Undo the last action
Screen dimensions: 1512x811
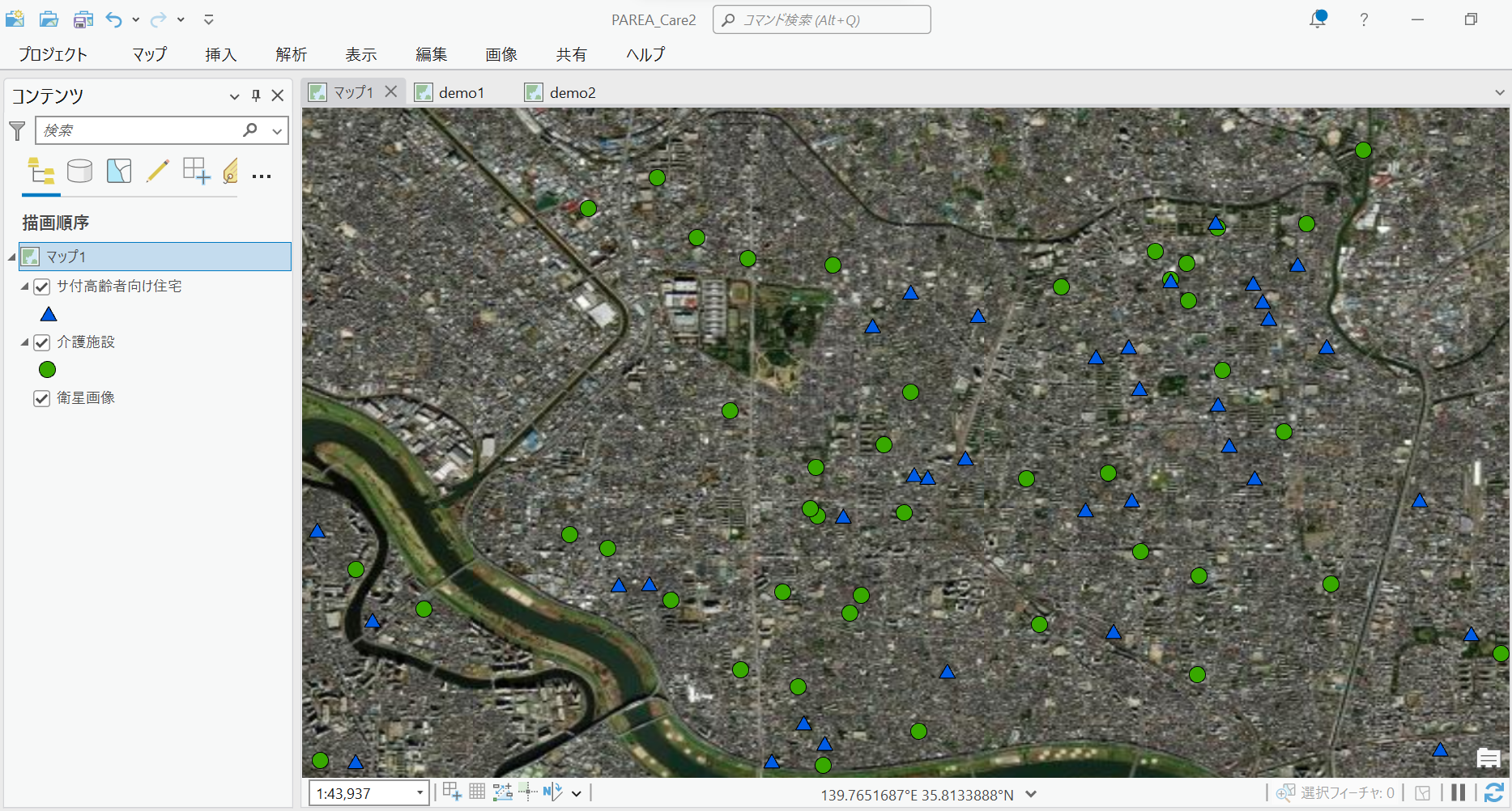point(114,19)
